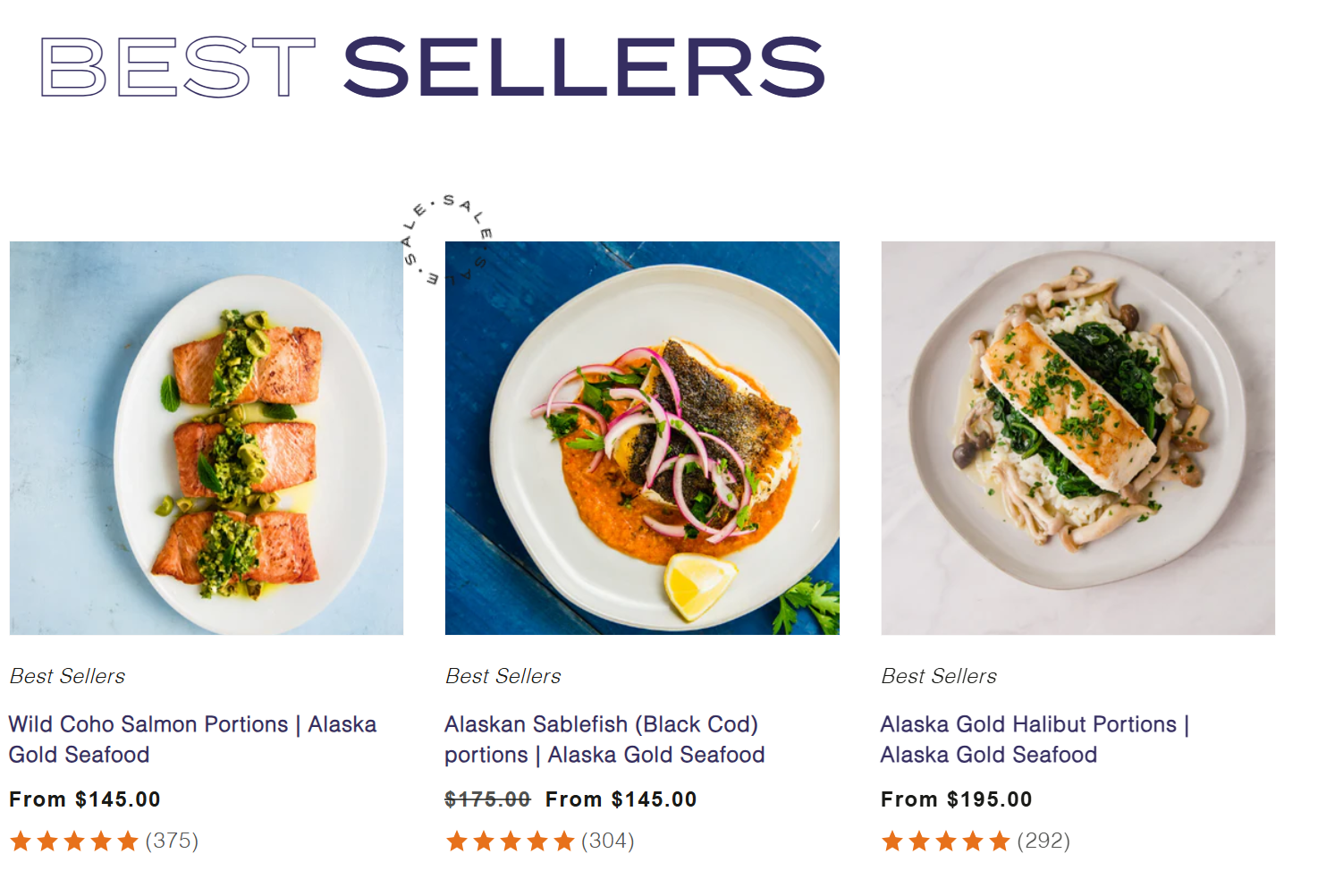Open the Halibut Portions product photo
This screenshot has height=896, width=1318.
pyautogui.click(x=1077, y=438)
